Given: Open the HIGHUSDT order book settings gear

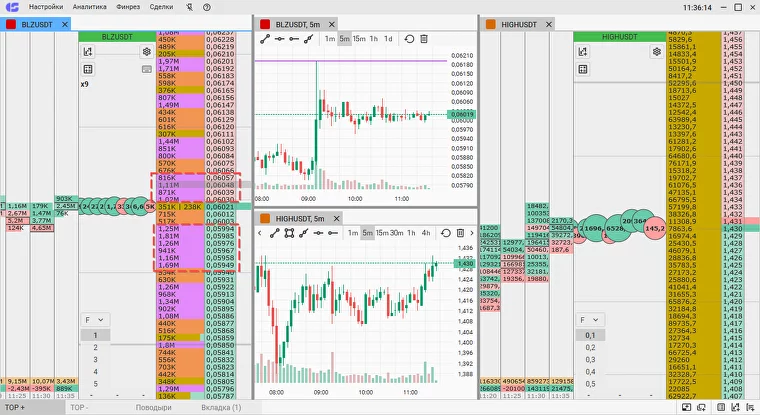Looking at the screenshot, I should pyautogui.click(x=657, y=51).
